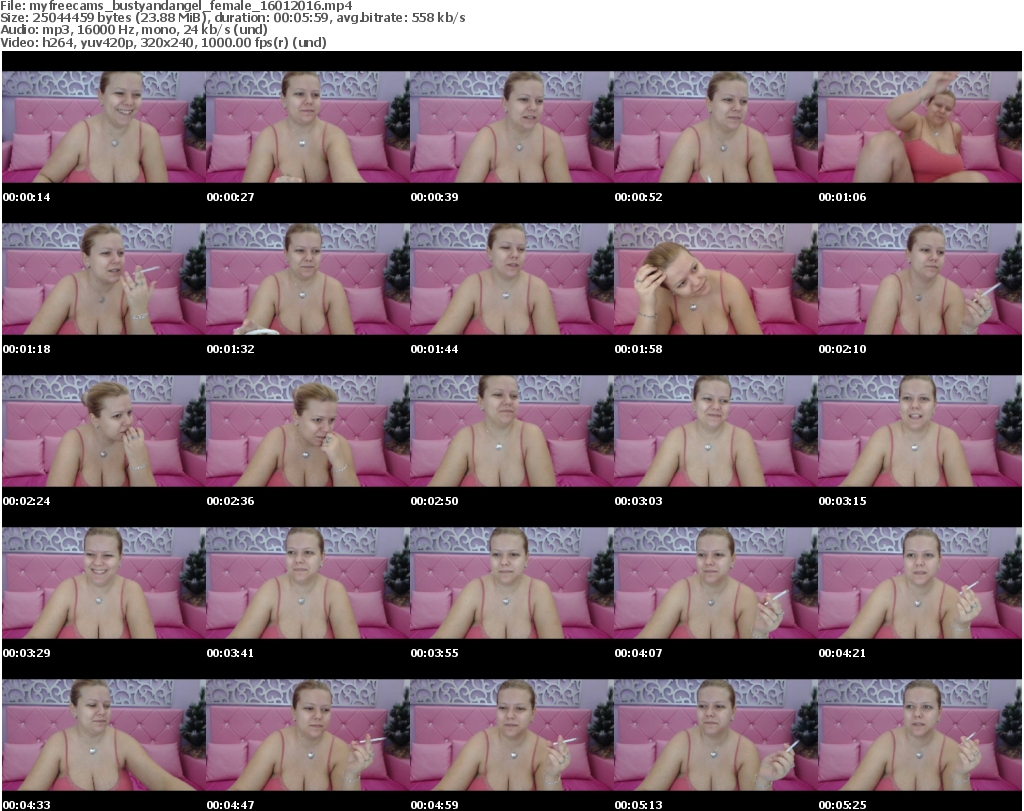Open the thumbnail frame at 00:00:39

[511, 127]
